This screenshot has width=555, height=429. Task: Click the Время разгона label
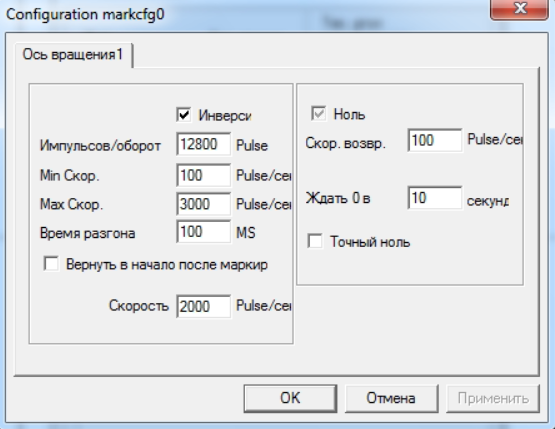point(87,233)
